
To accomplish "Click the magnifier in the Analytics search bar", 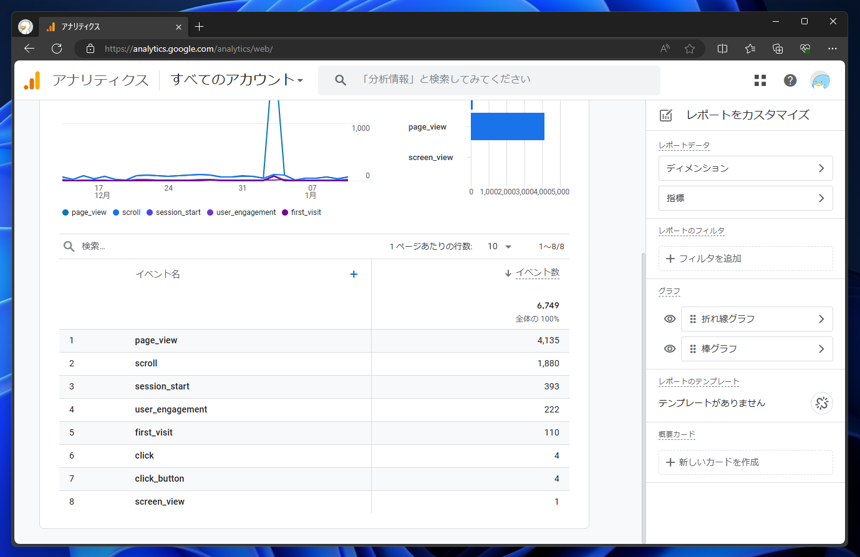I will [x=341, y=80].
